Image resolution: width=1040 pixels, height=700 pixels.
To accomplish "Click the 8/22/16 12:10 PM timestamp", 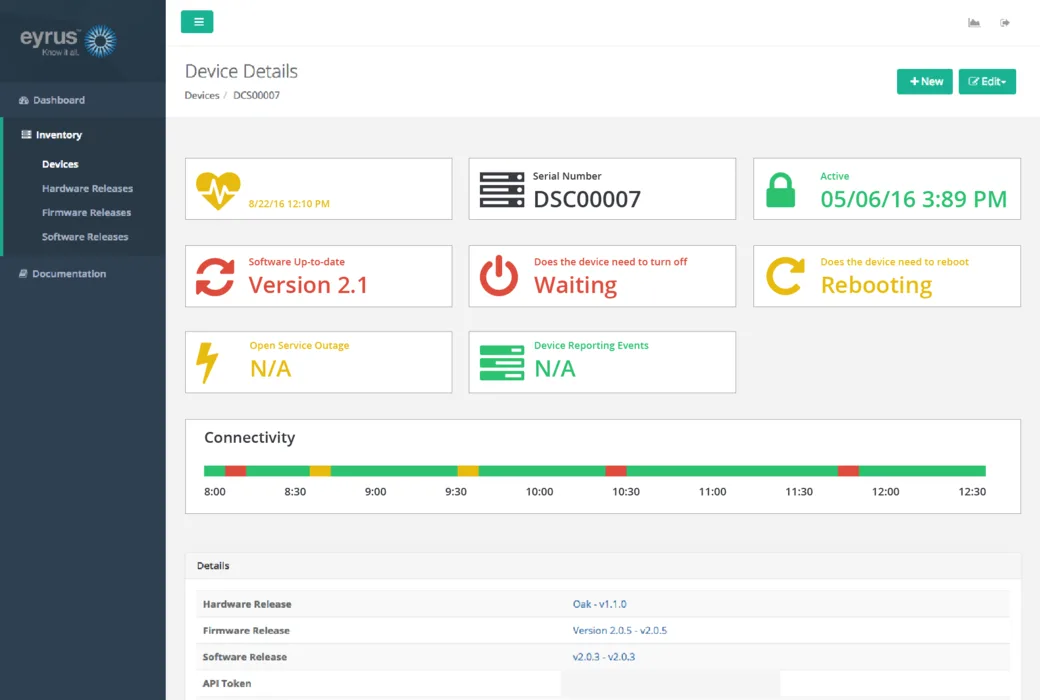I will (289, 204).
